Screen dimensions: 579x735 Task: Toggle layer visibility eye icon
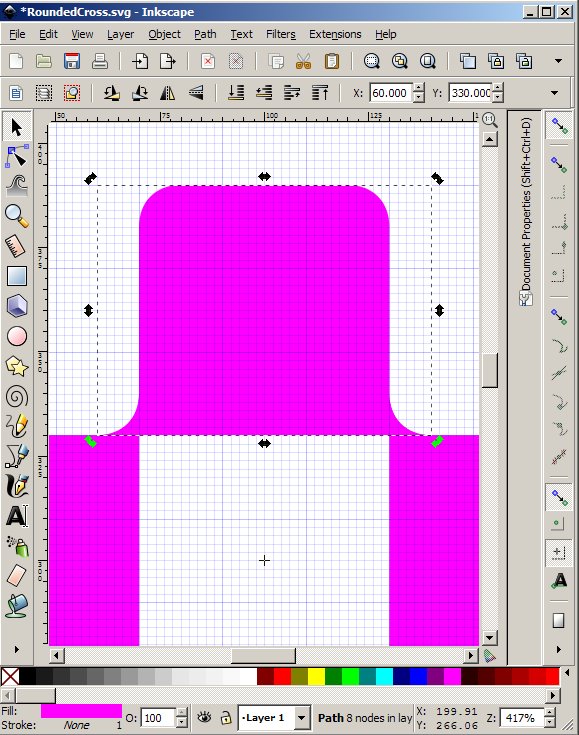[204, 717]
